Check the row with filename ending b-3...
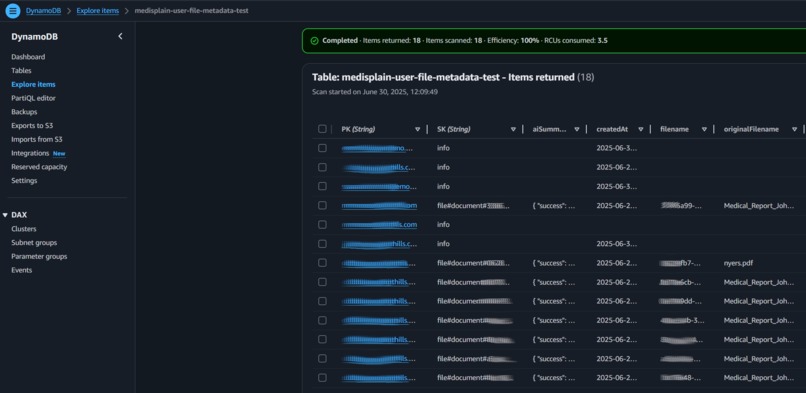This screenshot has height=393, width=806. [322, 321]
